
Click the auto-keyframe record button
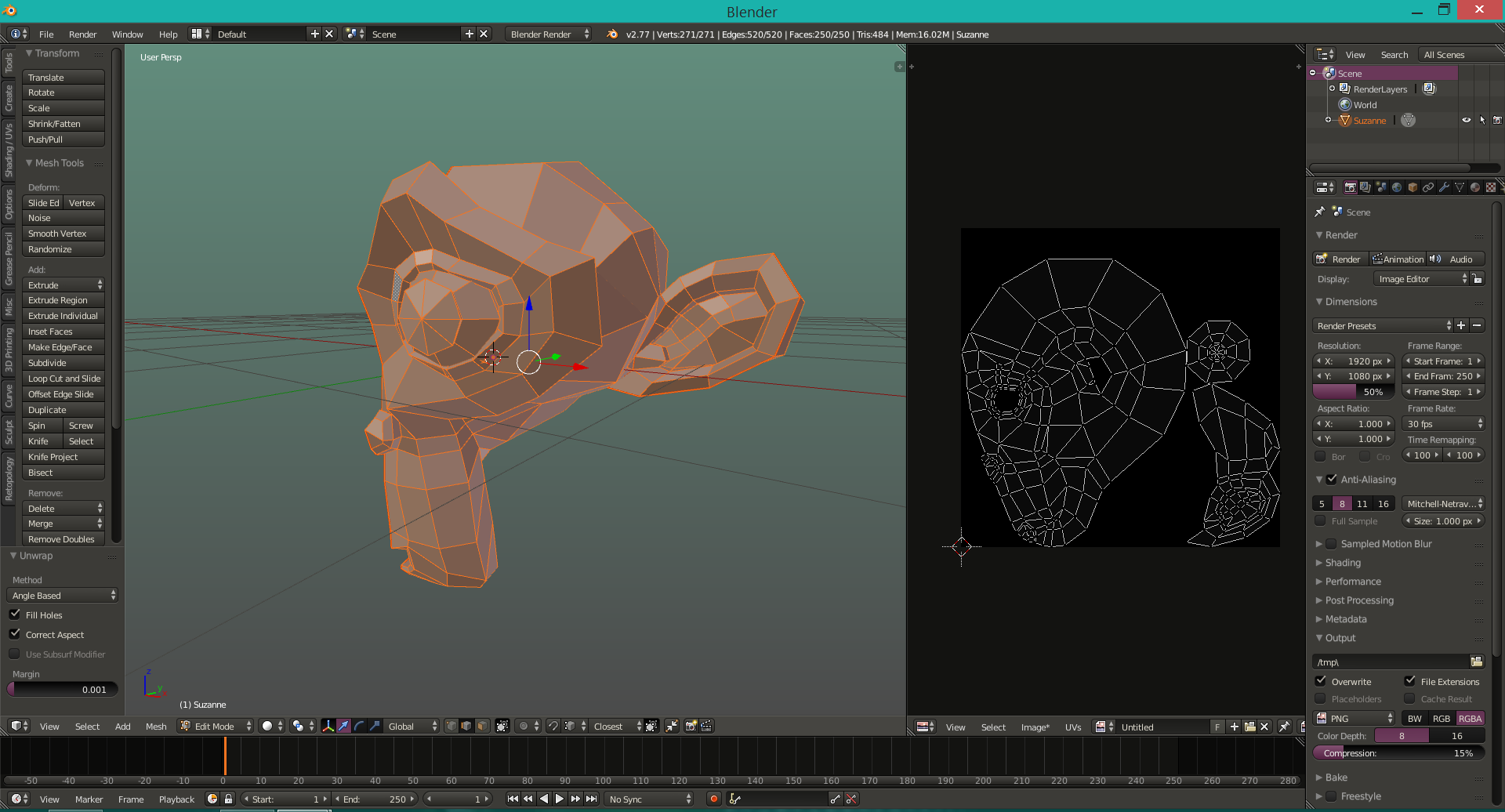point(713,799)
